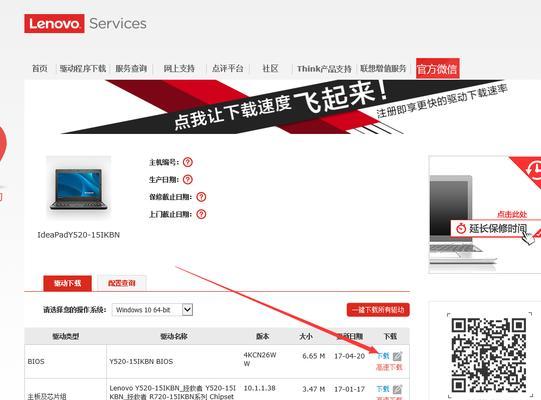Click the blue 下载 link in the 10.1.1.38 row
Viewport: 541px width, 400px height.
pos(383,389)
